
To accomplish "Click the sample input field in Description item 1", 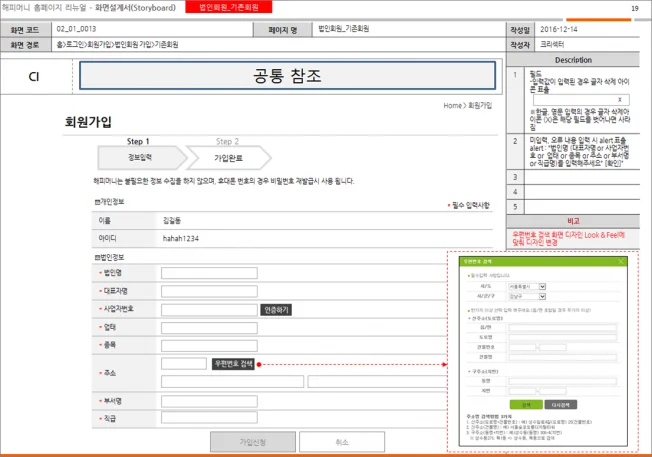I will tap(581, 100).
